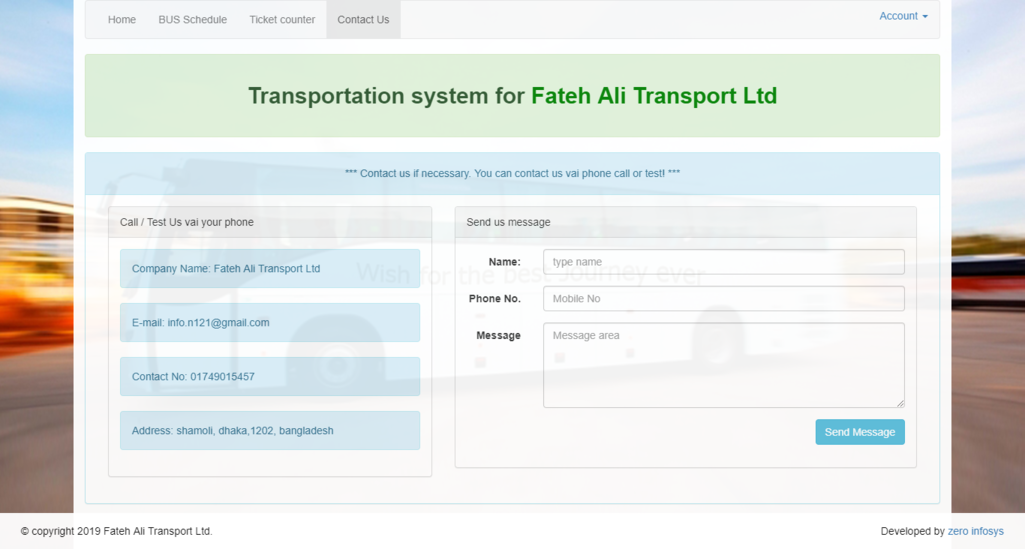Click the Contact No 01749015457 box
Screen dimensions: 1025x549
[x=270, y=377]
